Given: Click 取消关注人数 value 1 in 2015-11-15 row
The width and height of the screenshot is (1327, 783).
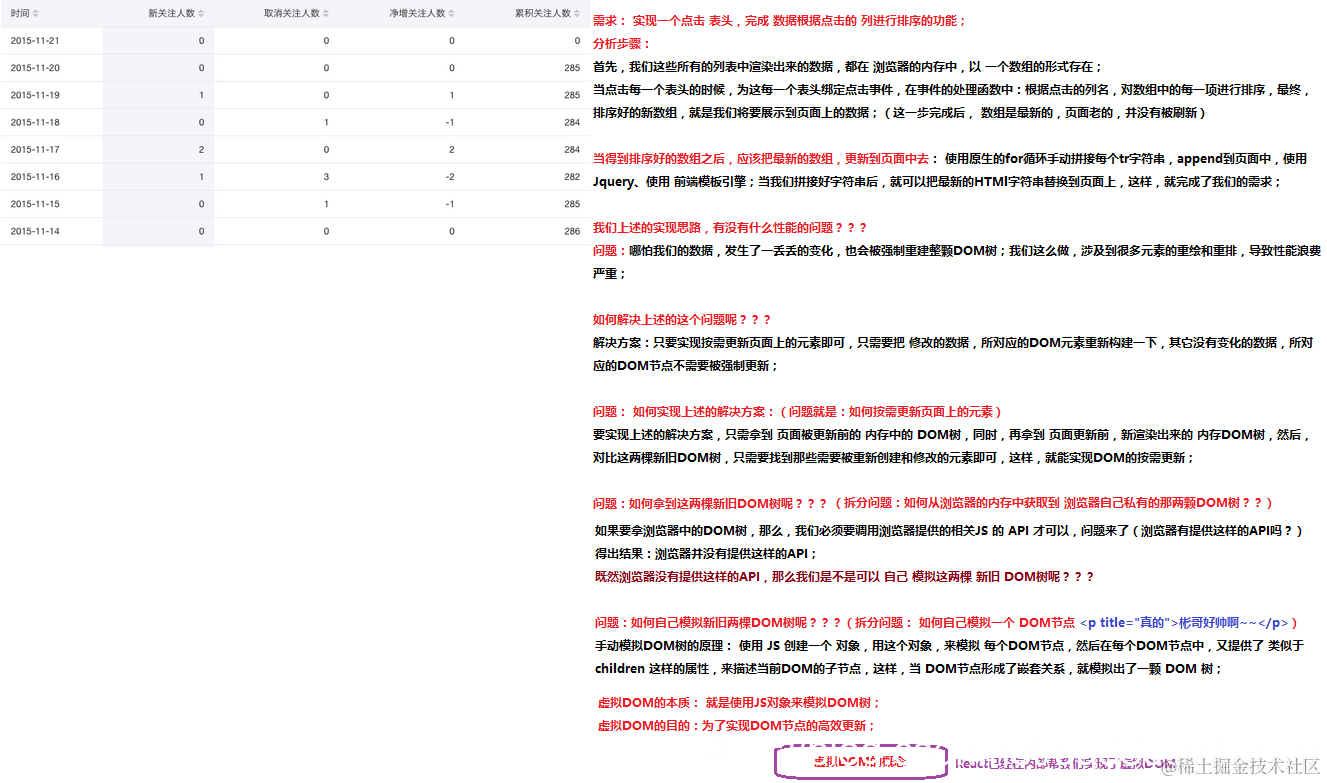Looking at the screenshot, I should 326,204.
